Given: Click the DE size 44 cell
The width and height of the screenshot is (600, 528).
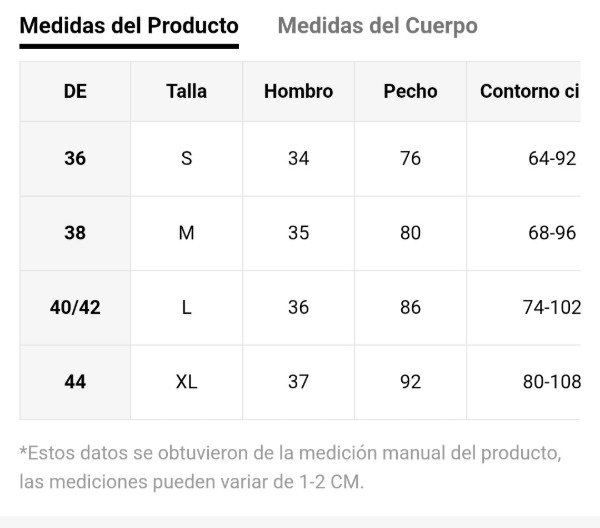Looking at the screenshot, I should click(x=75, y=382).
